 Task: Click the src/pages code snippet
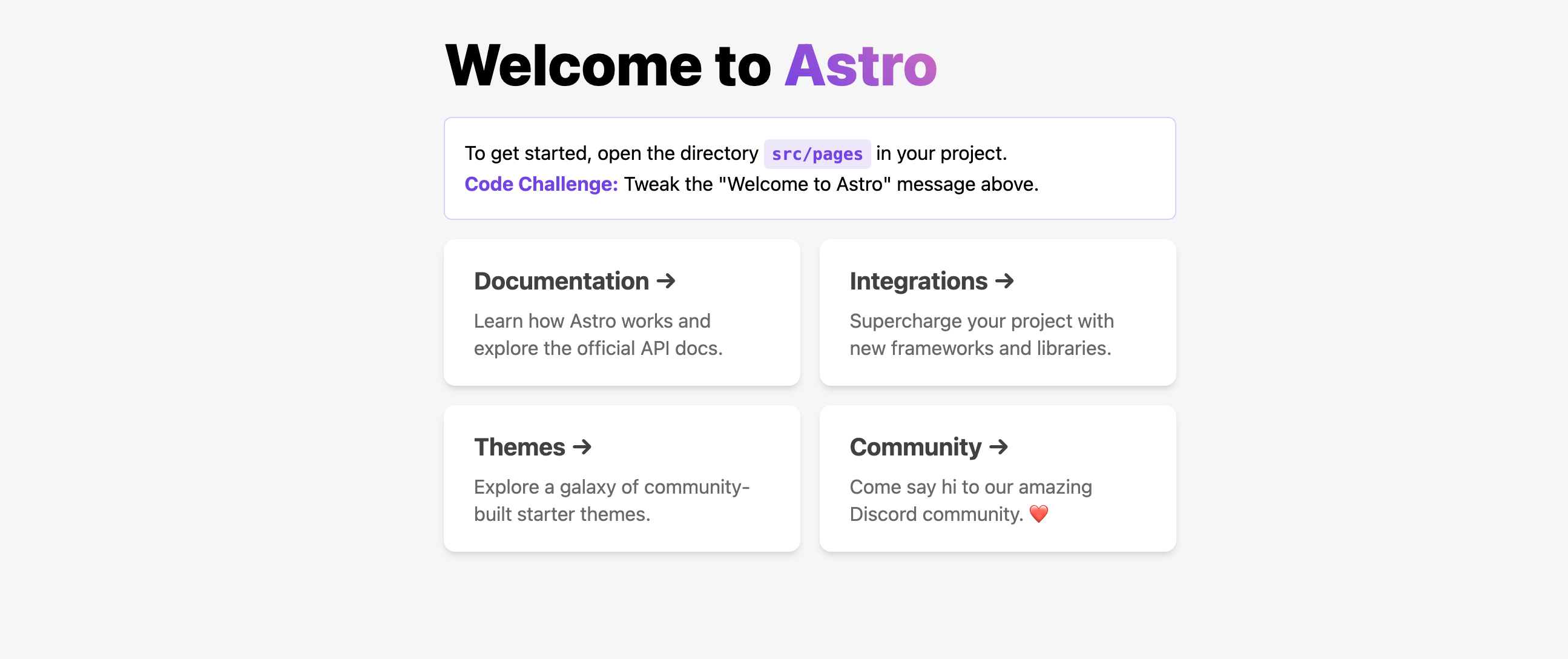(x=817, y=154)
